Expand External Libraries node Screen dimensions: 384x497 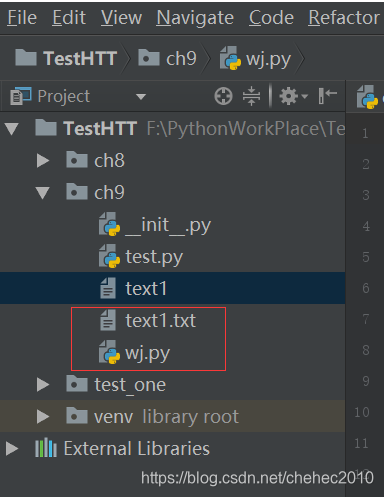point(12,449)
